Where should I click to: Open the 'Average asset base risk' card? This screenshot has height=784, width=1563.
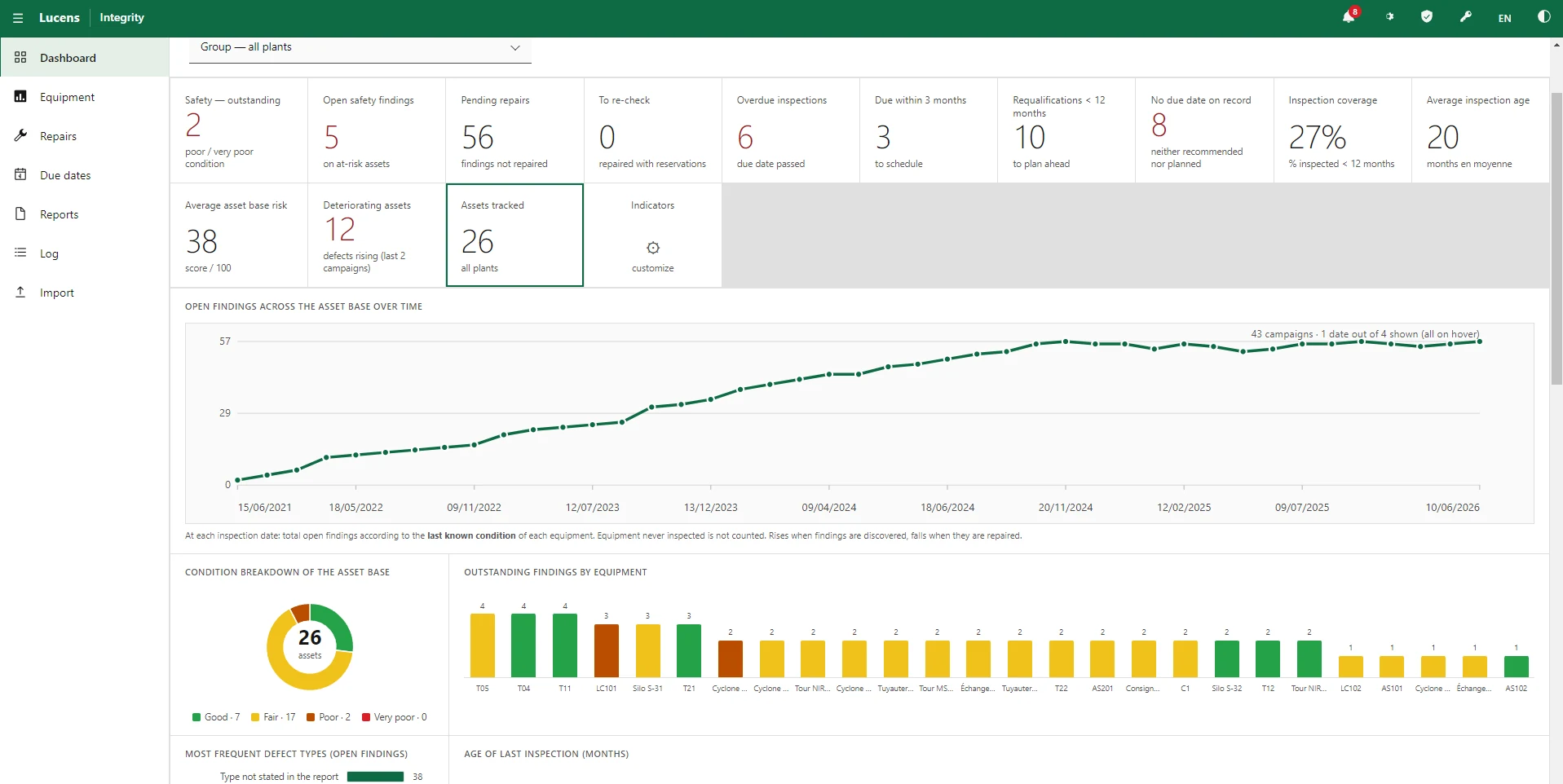point(239,235)
